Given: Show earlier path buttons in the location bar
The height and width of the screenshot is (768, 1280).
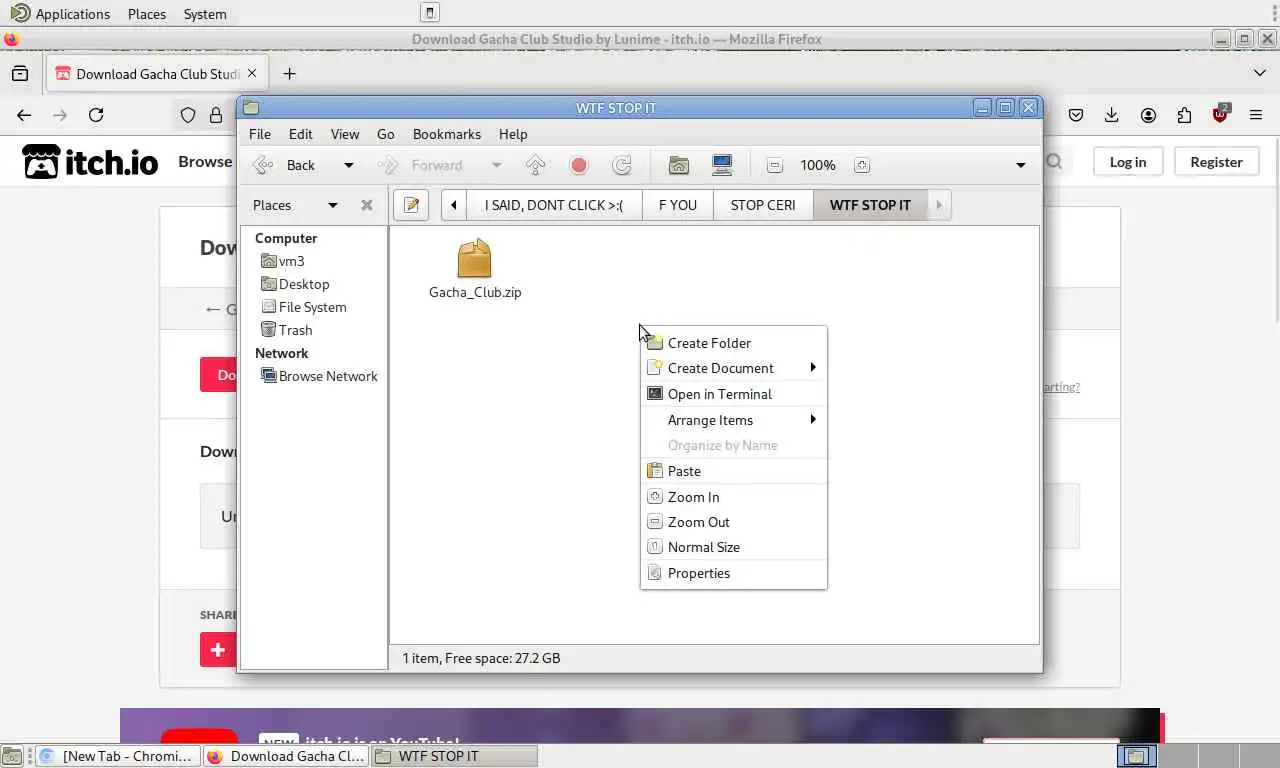Looking at the screenshot, I should pos(454,205).
